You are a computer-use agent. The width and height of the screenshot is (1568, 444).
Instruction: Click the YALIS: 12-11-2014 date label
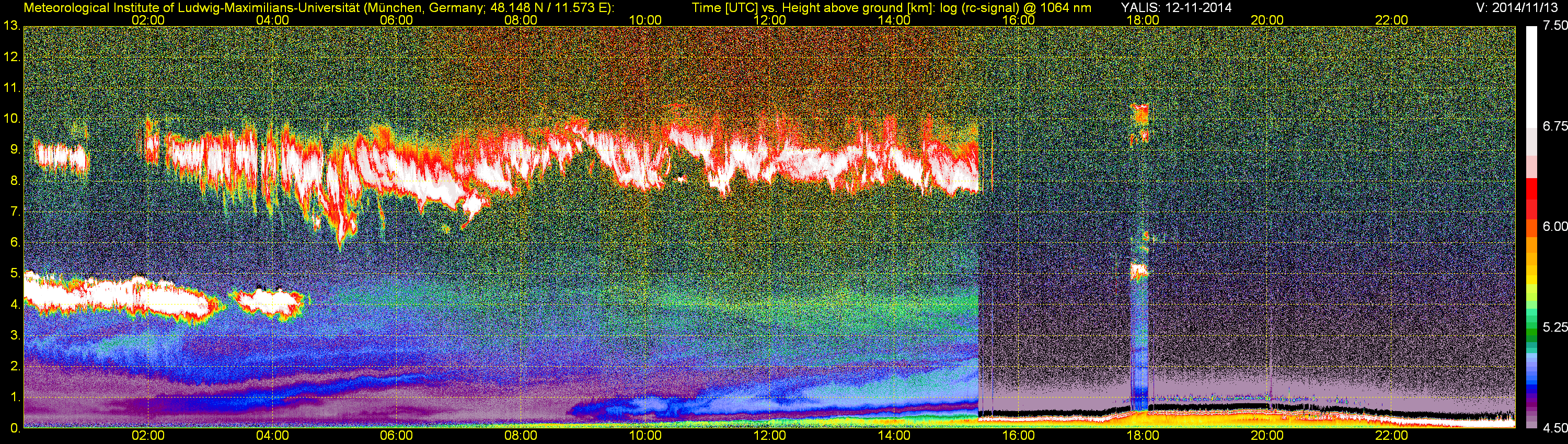tap(1176, 7)
